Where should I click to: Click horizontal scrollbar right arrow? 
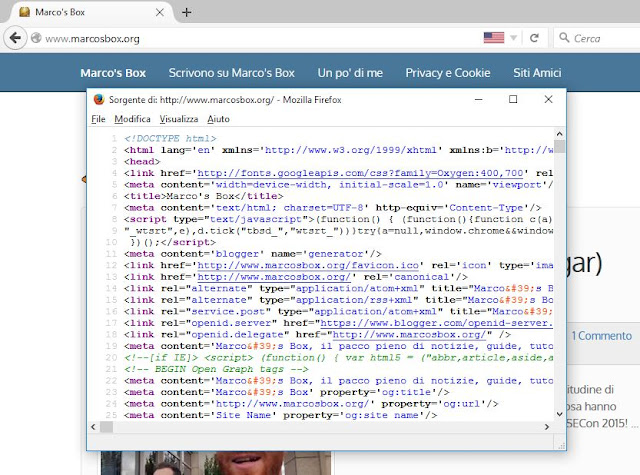[x=547, y=427]
